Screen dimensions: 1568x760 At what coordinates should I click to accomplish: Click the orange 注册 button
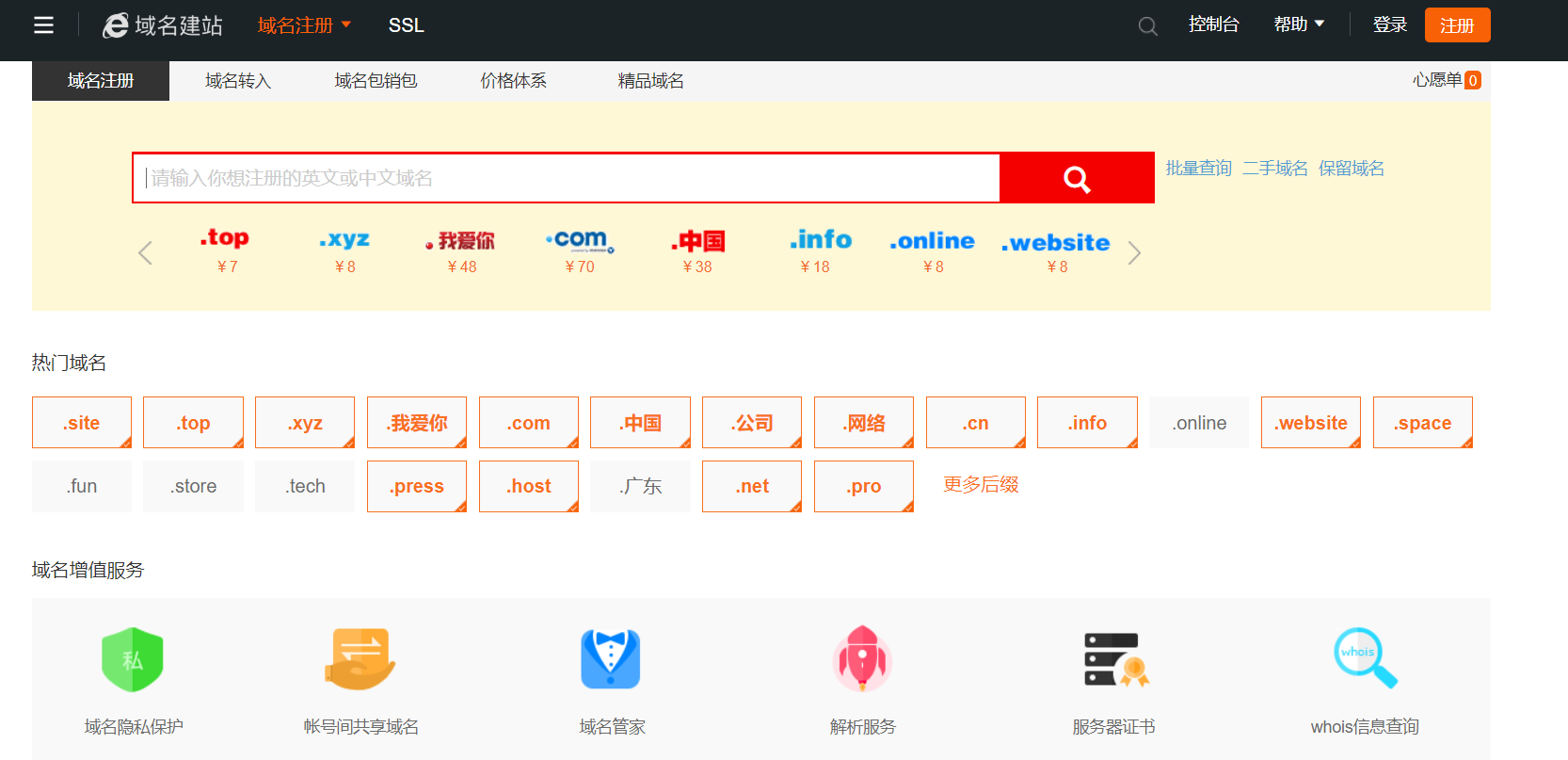1457,25
